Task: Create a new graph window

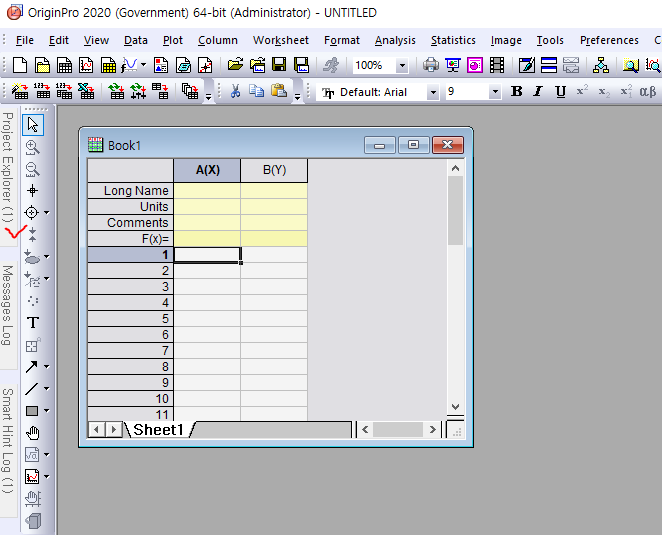Action: pyautogui.click(x=86, y=65)
